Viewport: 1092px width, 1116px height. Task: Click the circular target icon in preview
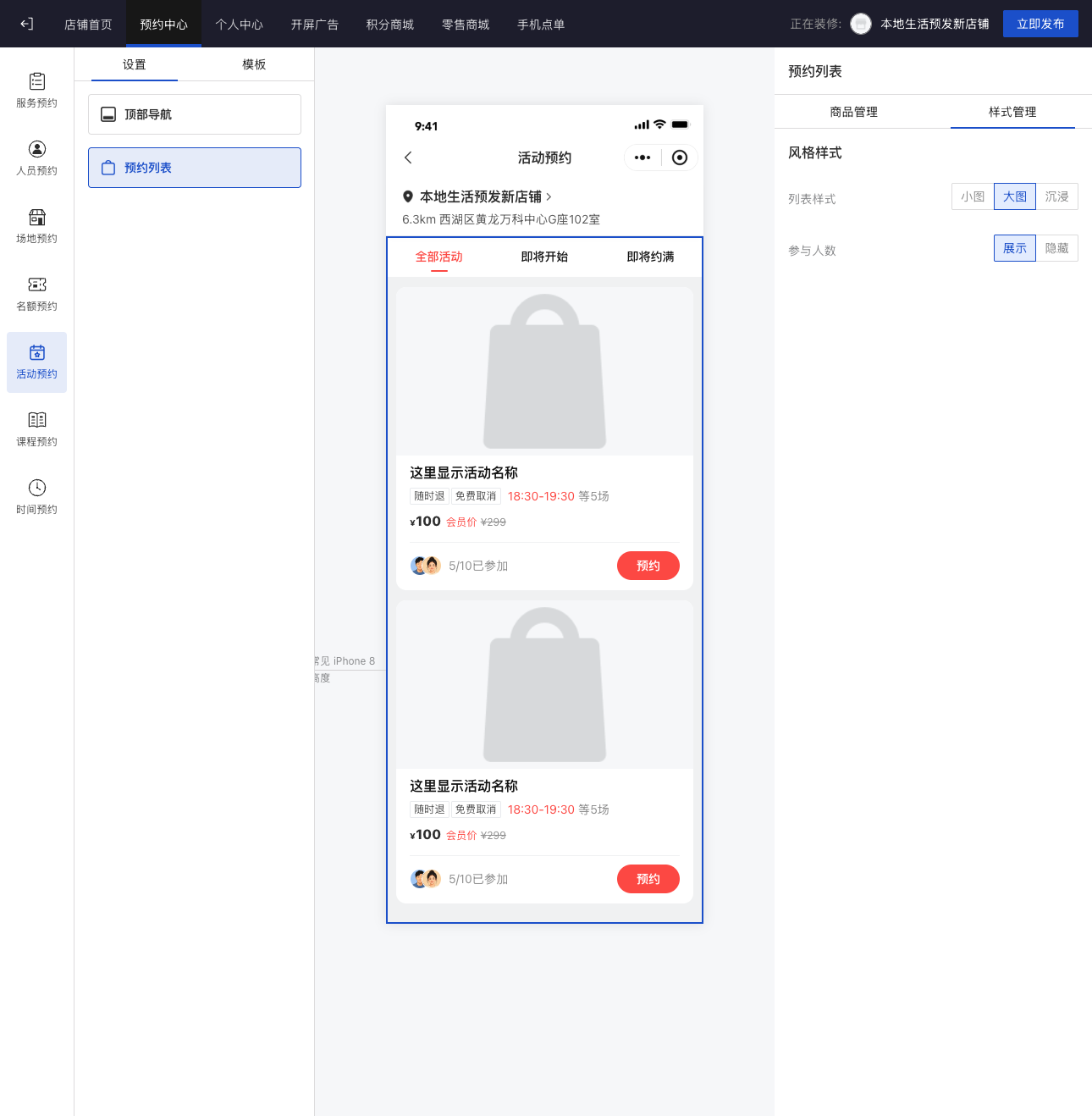tap(680, 157)
